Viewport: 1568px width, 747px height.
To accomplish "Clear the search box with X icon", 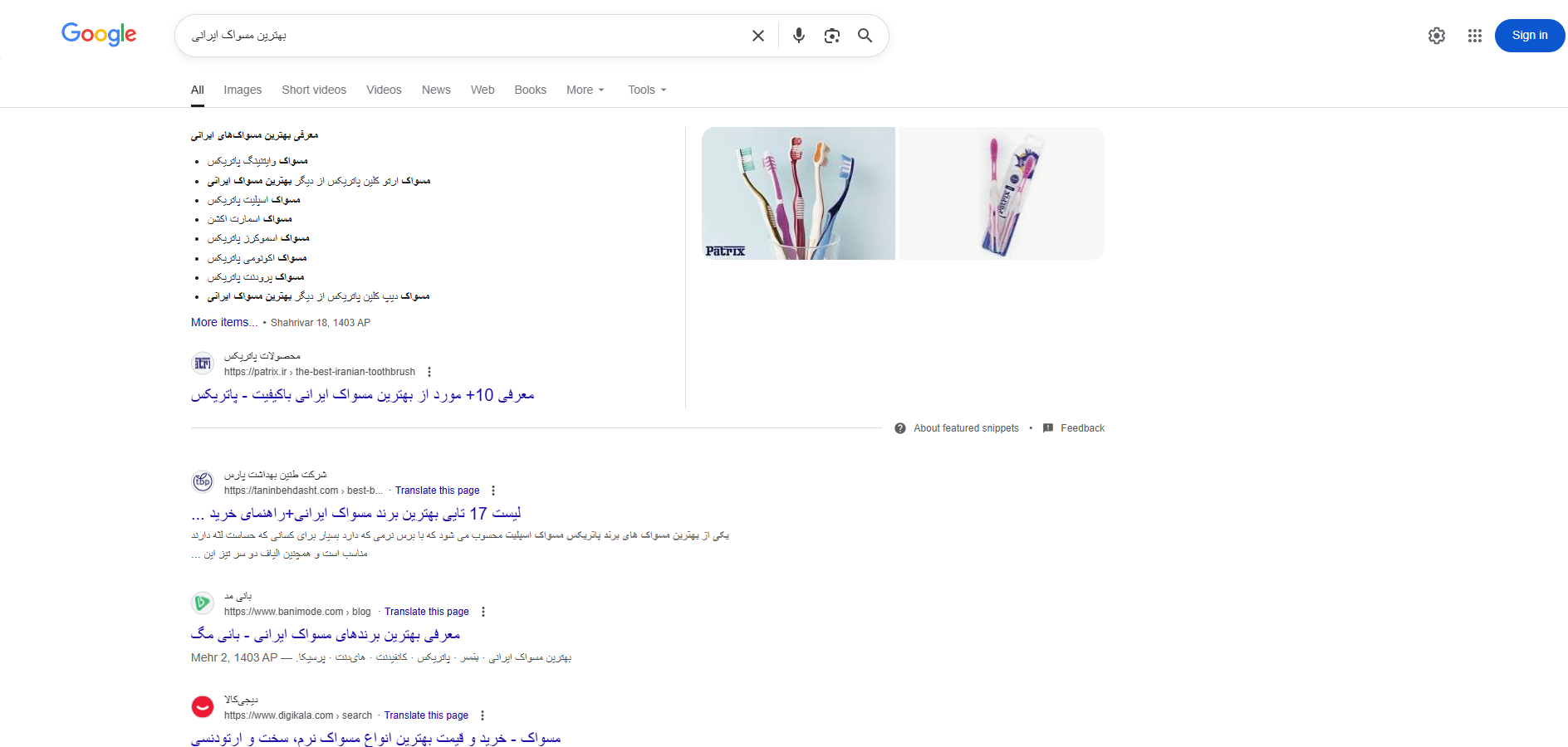I will [x=758, y=36].
